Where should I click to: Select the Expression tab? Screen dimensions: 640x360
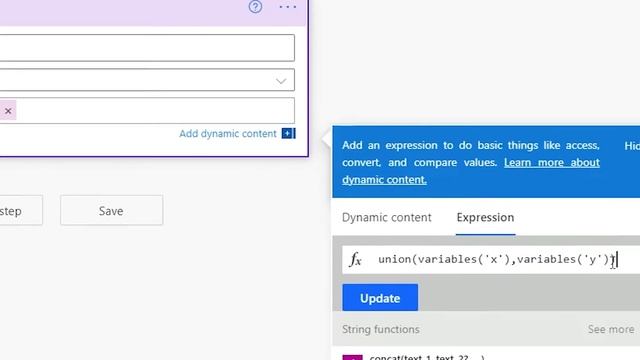click(485, 218)
